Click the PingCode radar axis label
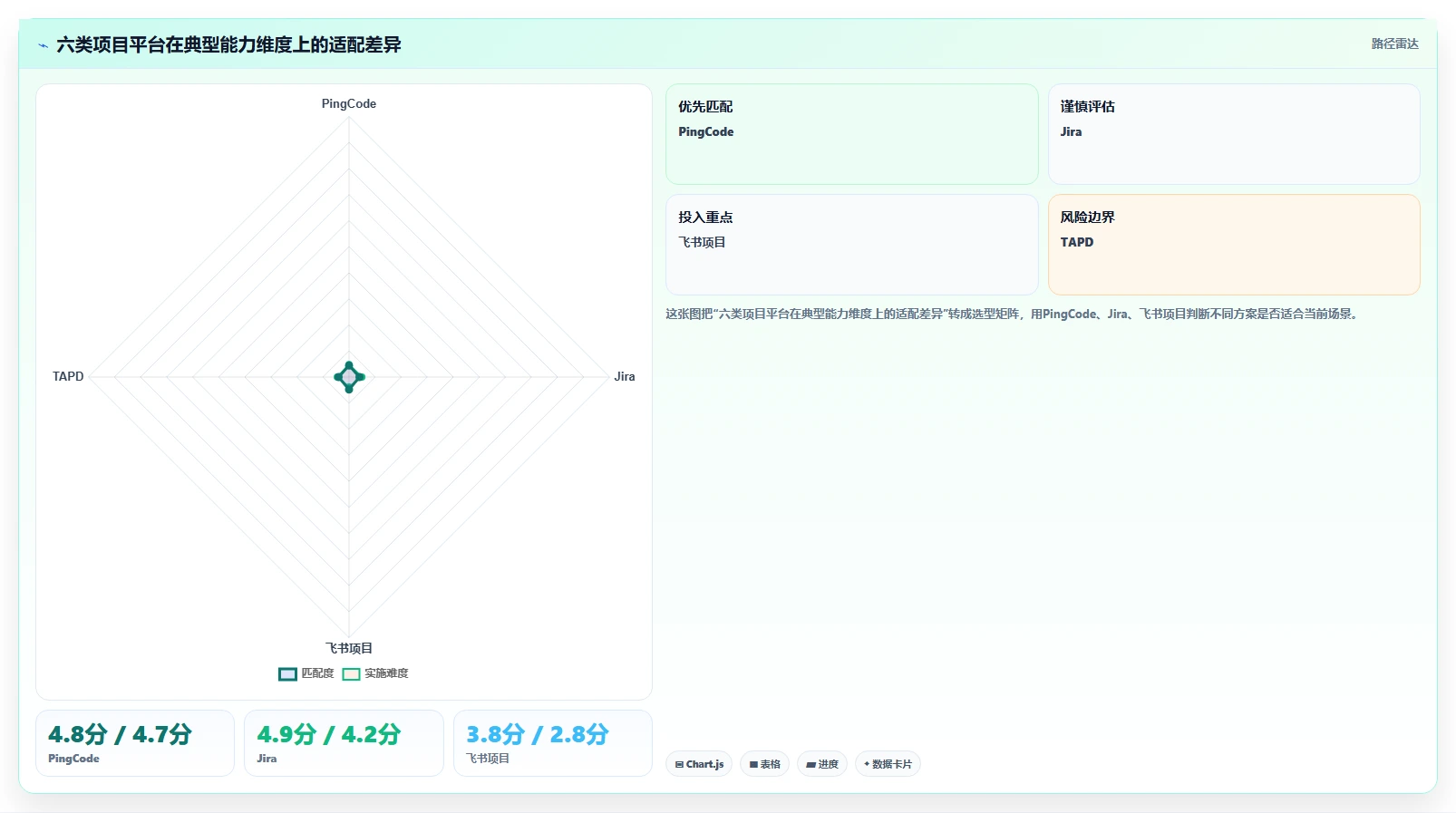Image resolution: width=1456 pixels, height=813 pixels. pos(349,104)
